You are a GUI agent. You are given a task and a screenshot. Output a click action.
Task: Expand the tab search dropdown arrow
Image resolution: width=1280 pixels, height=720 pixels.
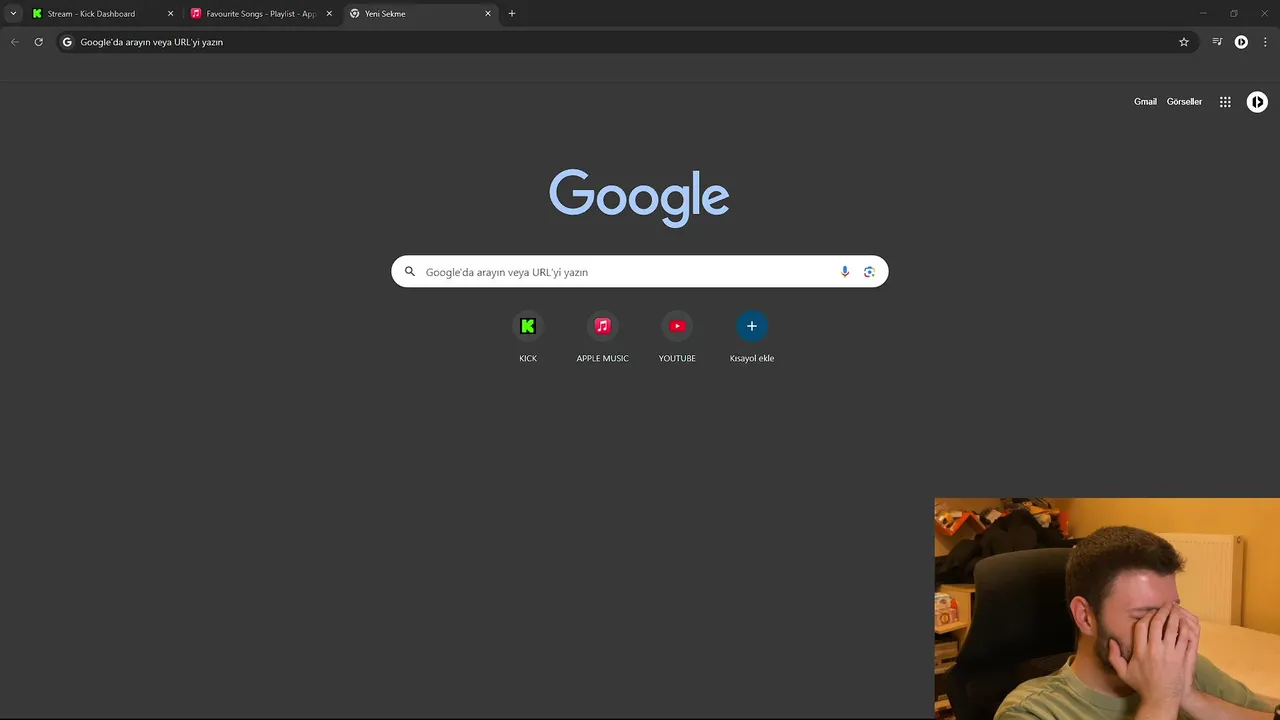coord(13,14)
